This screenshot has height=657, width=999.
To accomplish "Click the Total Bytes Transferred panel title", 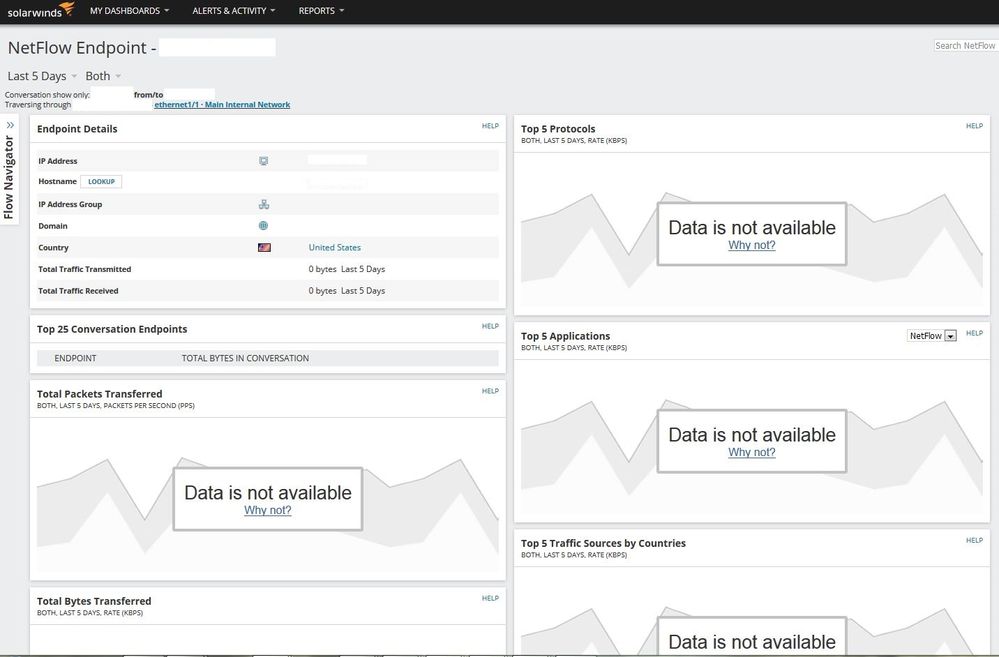I will click(x=94, y=601).
